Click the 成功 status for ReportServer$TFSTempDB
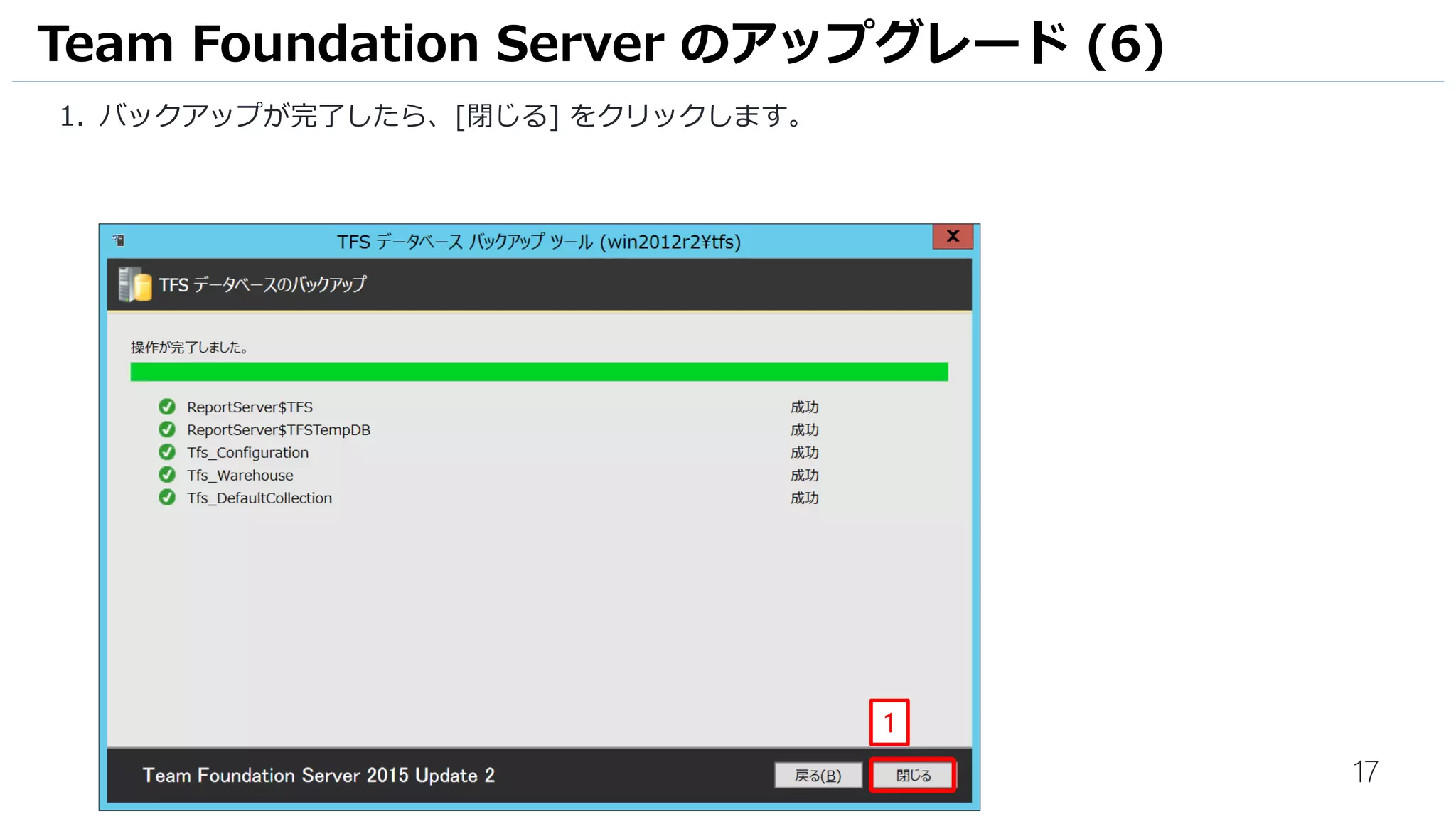Screen dimensions: 1456x819 [805, 430]
